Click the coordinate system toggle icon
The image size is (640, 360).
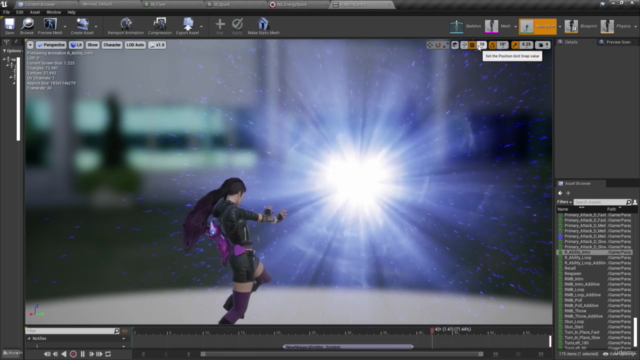[x=455, y=45]
